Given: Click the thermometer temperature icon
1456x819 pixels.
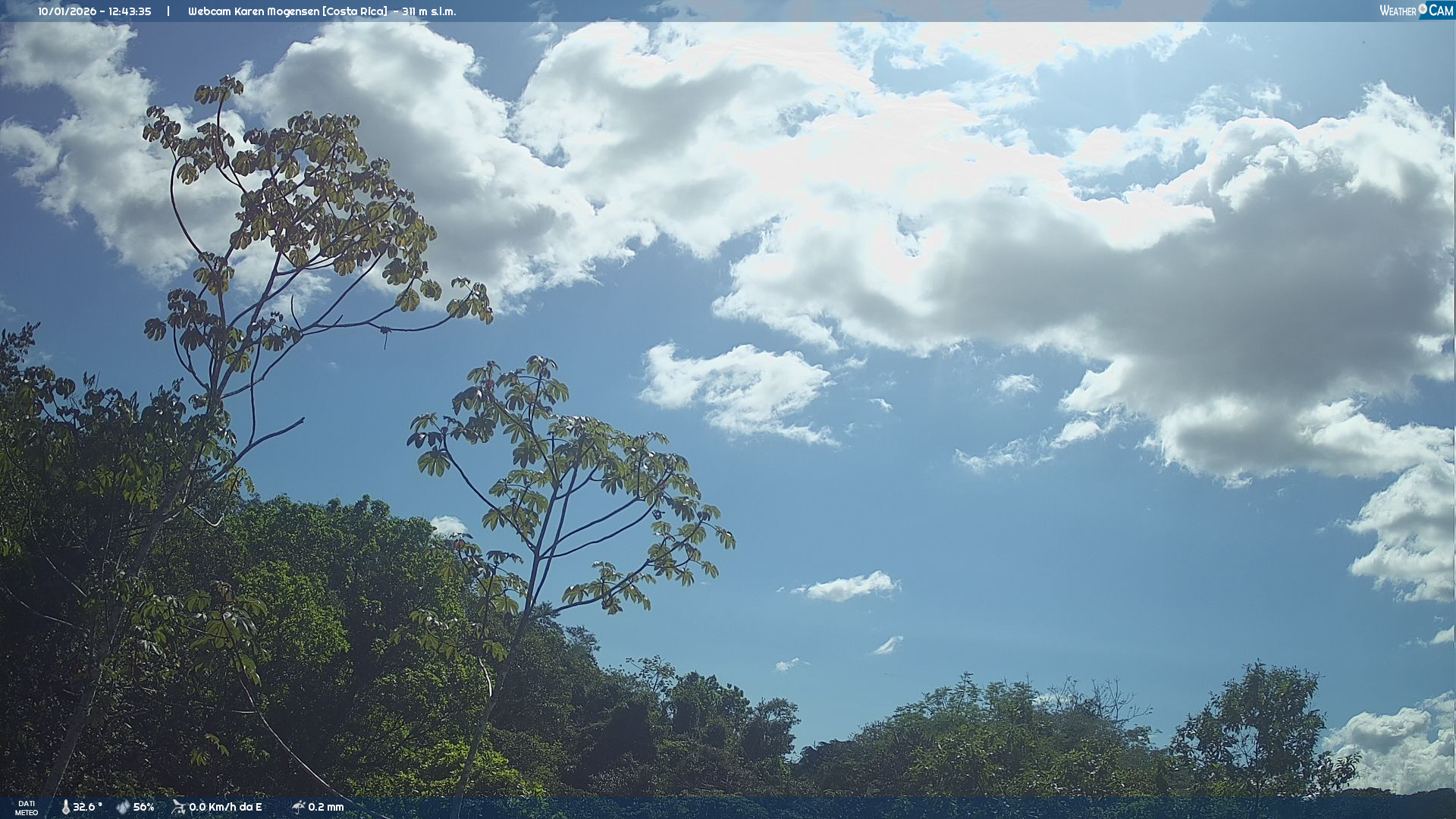Looking at the screenshot, I should pyautogui.click(x=65, y=807).
